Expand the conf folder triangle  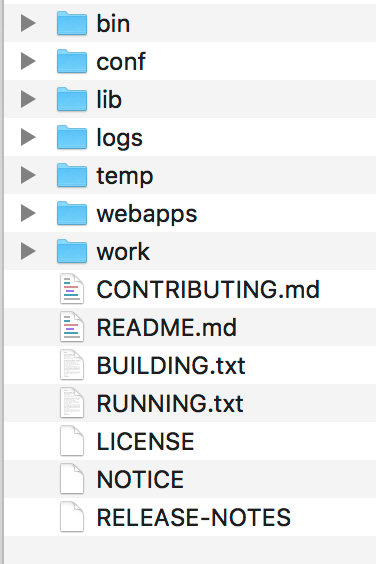28,61
